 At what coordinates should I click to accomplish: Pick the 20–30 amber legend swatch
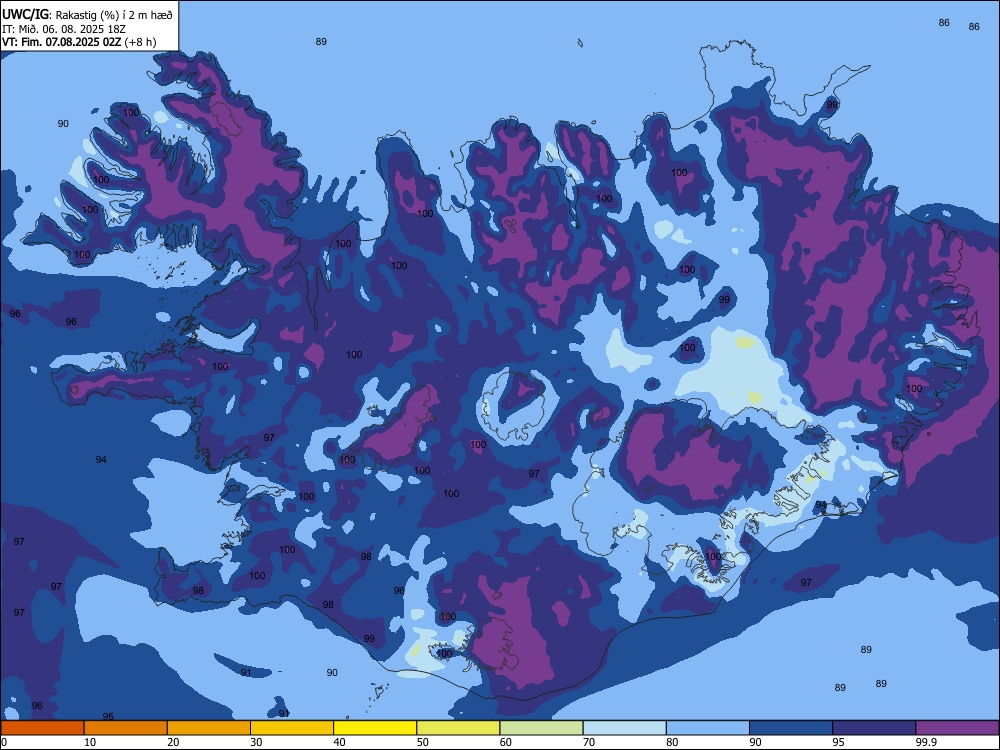(x=209, y=728)
